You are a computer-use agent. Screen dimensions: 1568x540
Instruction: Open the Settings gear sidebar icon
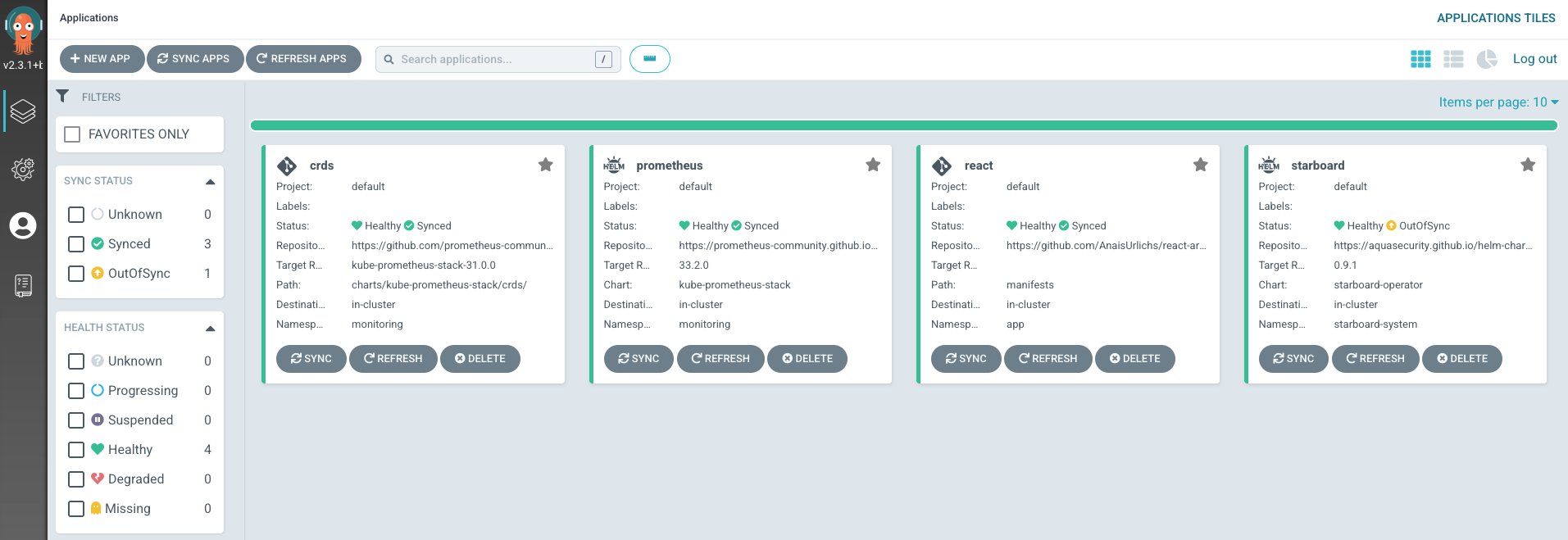point(23,169)
